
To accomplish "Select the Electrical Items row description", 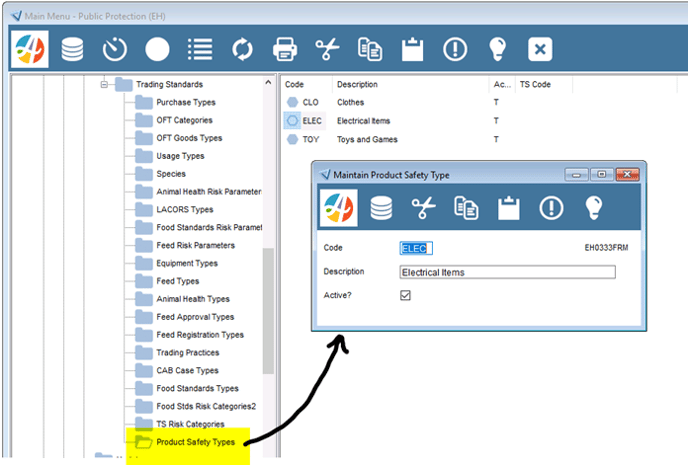I will coord(363,121).
